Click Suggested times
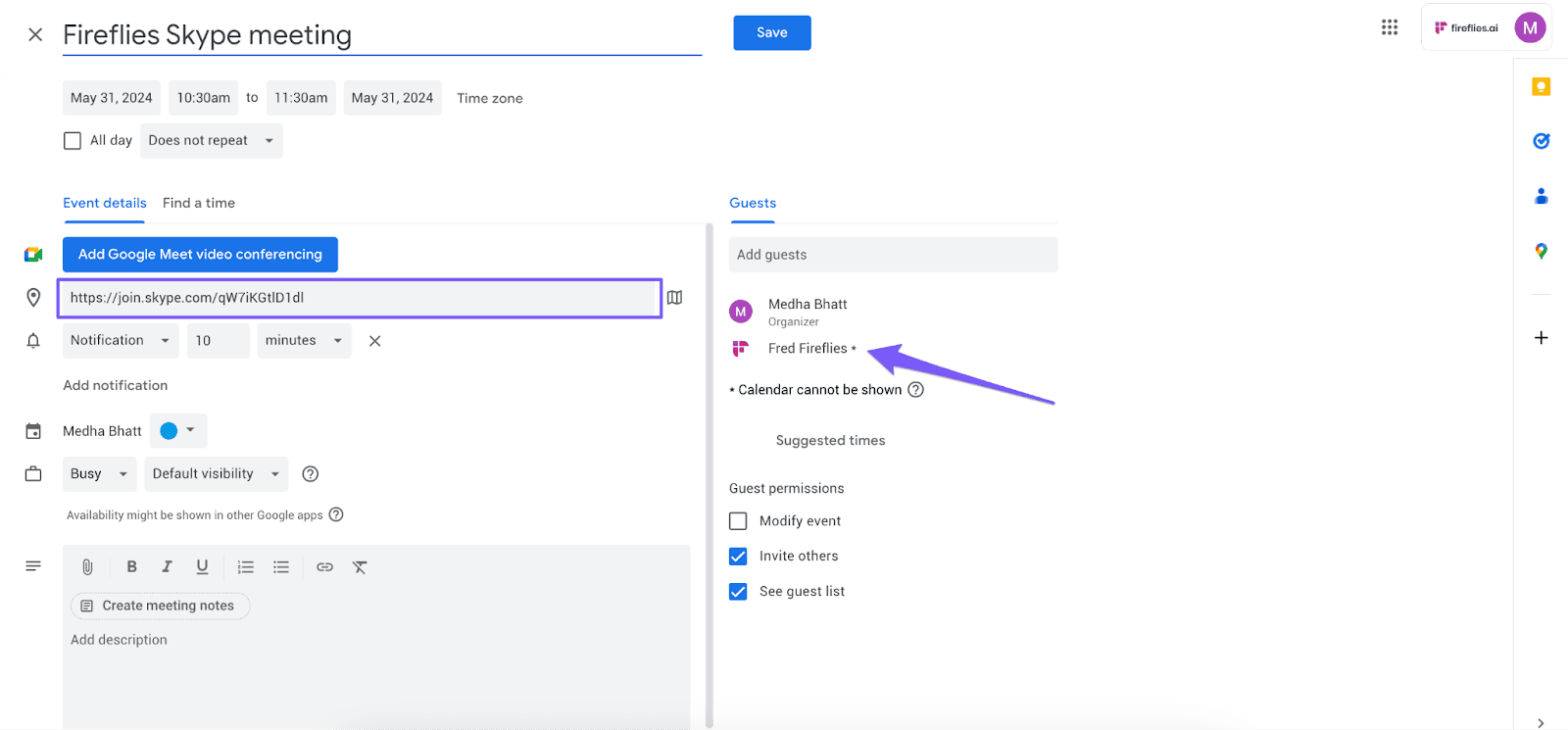 [x=831, y=441]
